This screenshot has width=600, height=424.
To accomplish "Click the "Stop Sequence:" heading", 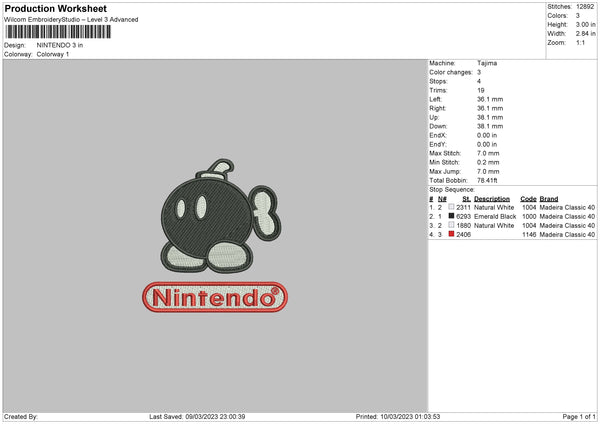I will pos(452,189).
